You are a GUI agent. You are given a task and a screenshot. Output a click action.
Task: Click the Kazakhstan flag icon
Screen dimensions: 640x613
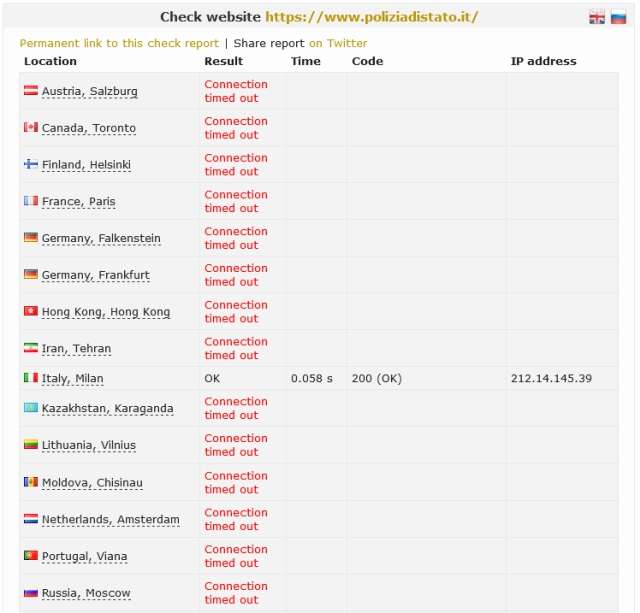[x=31, y=408]
